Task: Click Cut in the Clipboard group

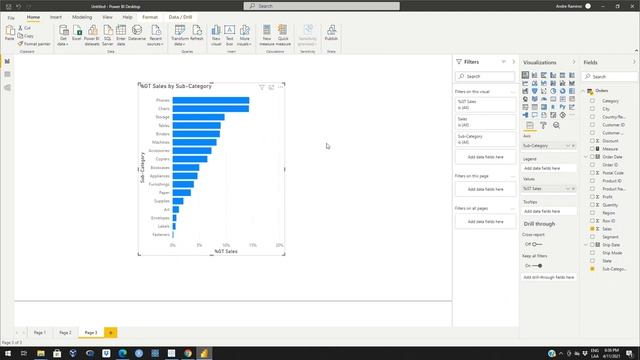Action: point(24,28)
